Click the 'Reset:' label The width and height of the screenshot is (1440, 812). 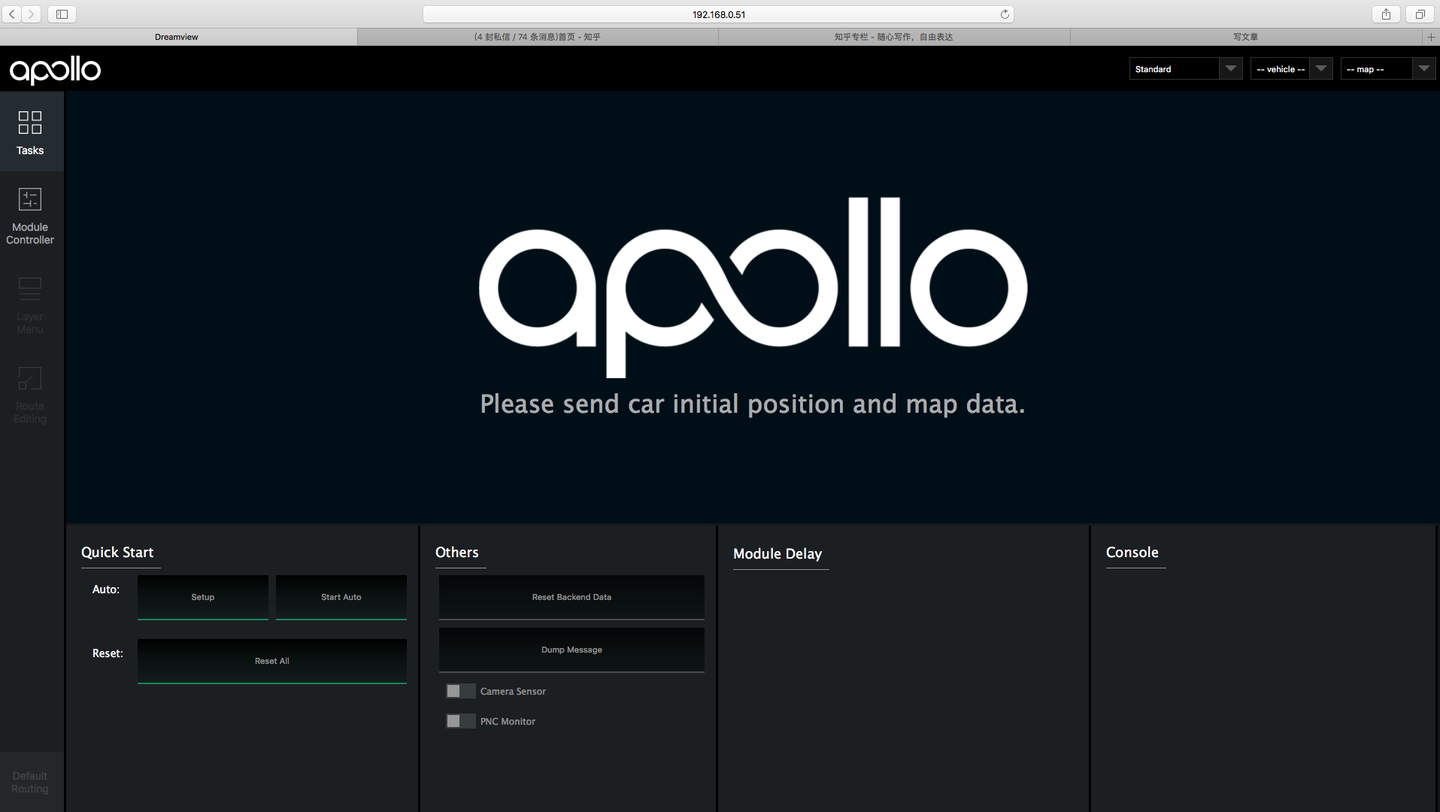click(x=107, y=653)
